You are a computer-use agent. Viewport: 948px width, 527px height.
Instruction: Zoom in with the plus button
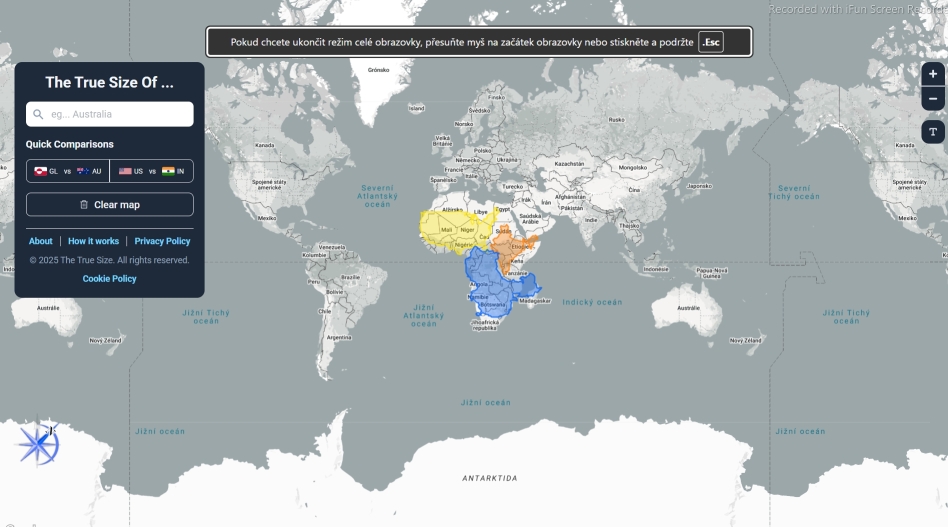coord(932,74)
